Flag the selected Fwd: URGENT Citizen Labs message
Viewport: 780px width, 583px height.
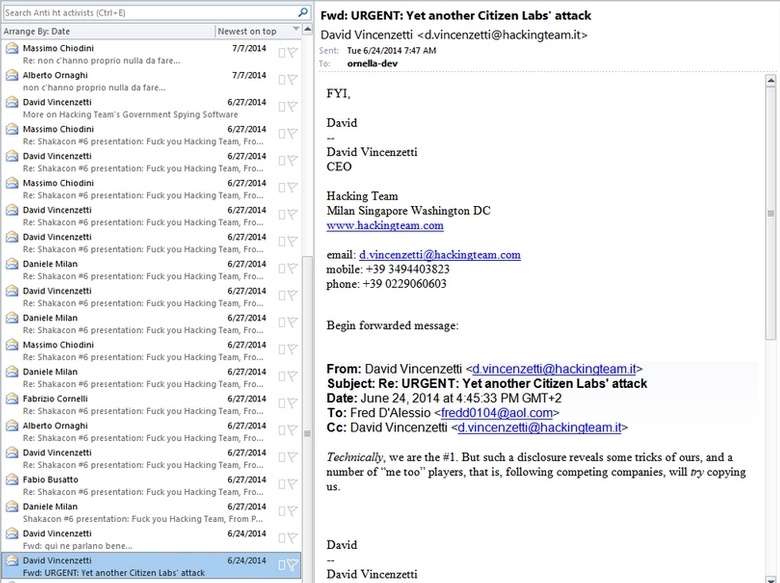click(292, 564)
